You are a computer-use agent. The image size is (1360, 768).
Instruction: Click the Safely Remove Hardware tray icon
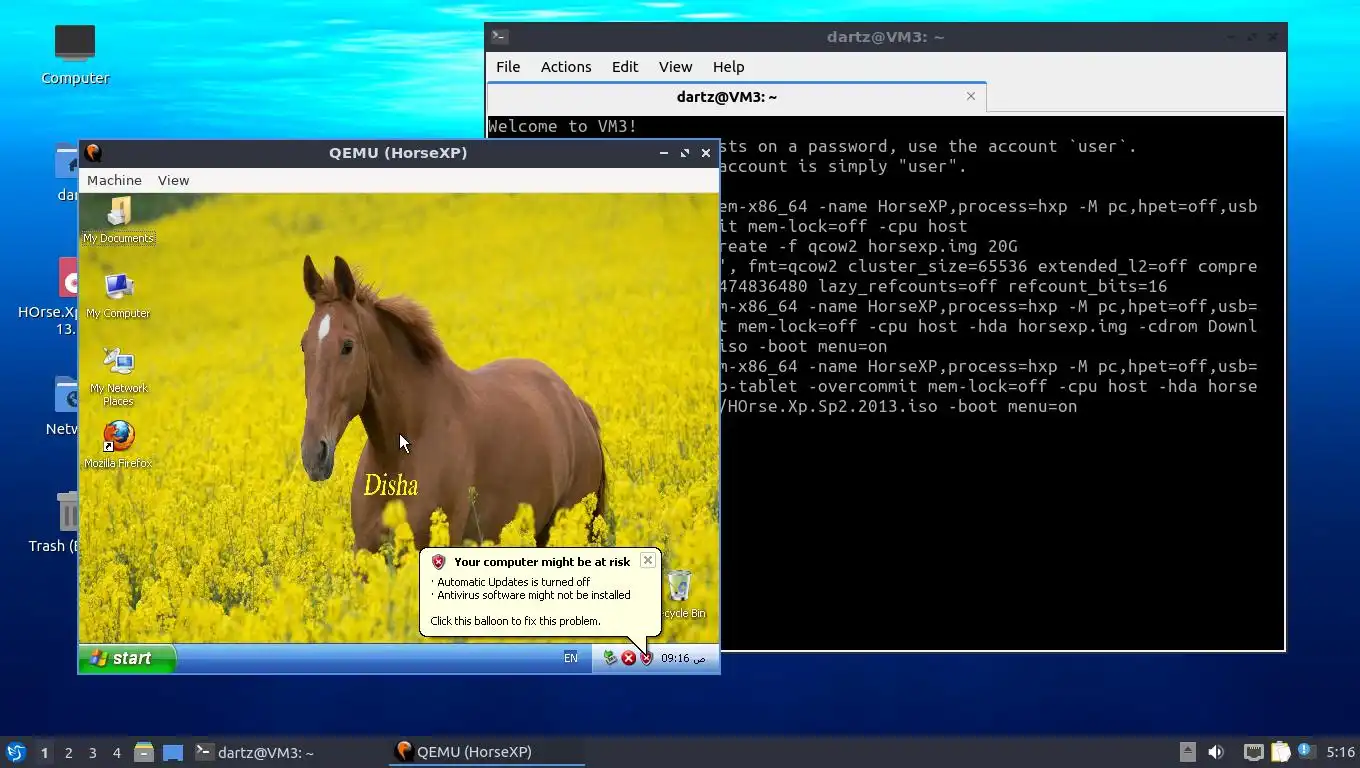(x=610, y=658)
